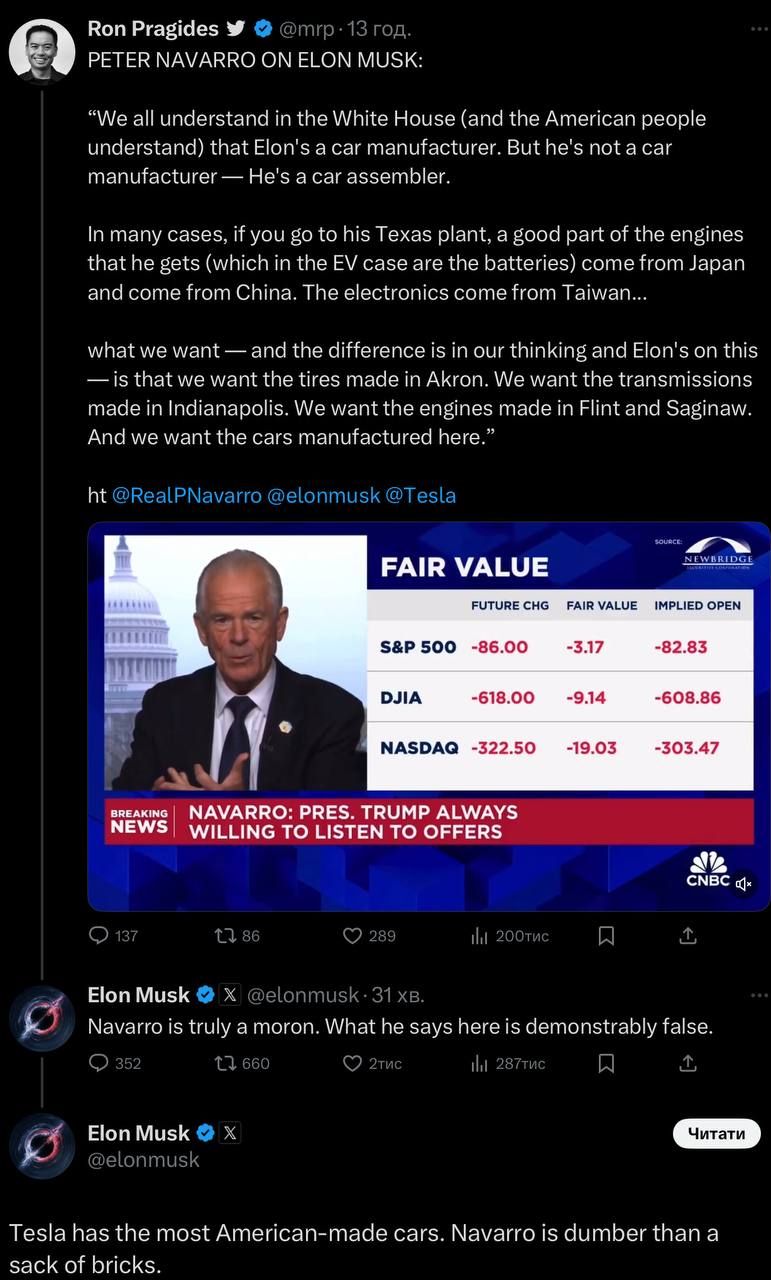The height and width of the screenshot is (1280, 771).
Task: Reply to Elon Musk's moron tweet
Action: (x=99, y=1064)
